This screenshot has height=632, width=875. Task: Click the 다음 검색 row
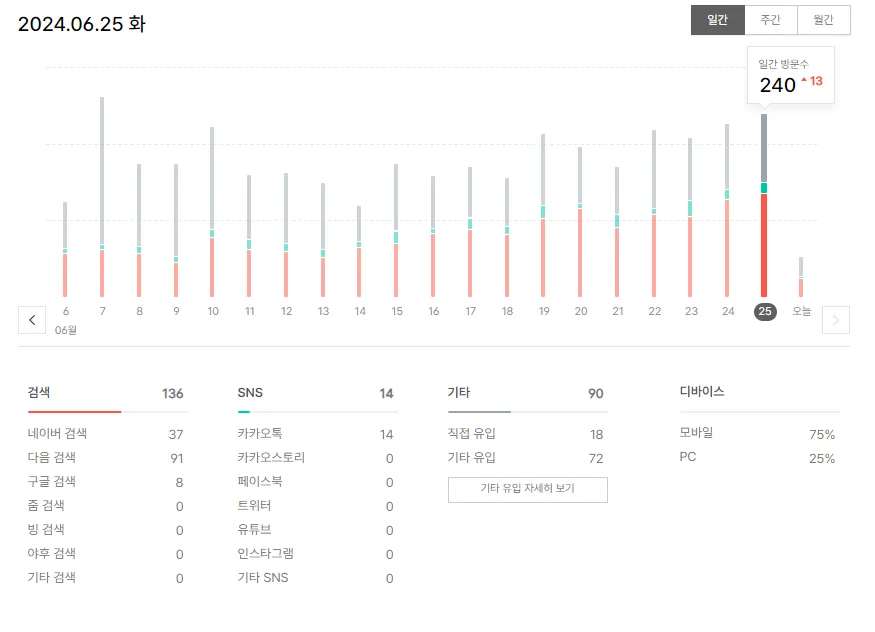[106, 458]
